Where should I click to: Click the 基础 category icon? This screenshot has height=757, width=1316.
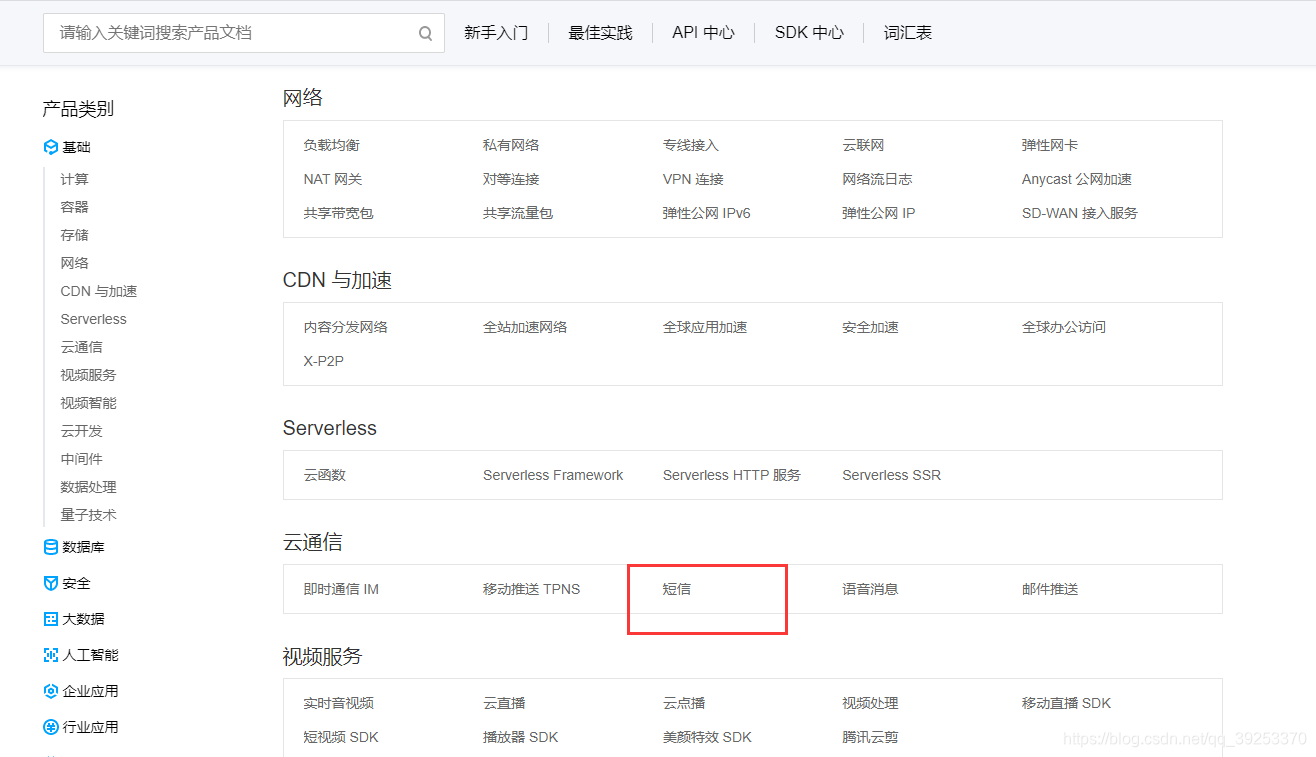50,147
